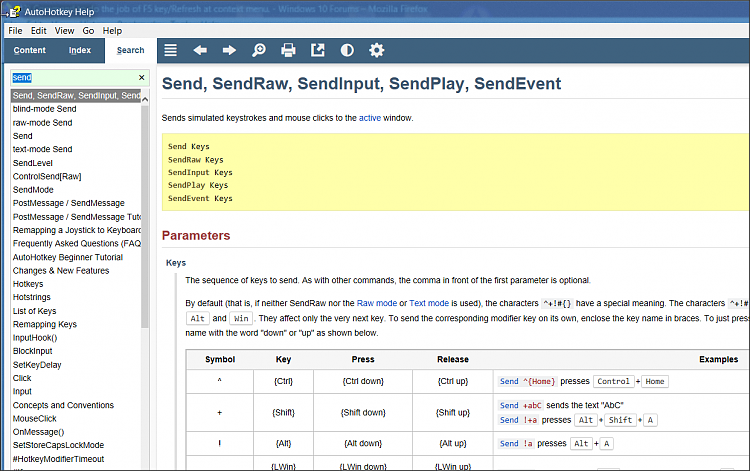Click the search results scrollbar thumb

pyautogui.click(x=145, y=216)
